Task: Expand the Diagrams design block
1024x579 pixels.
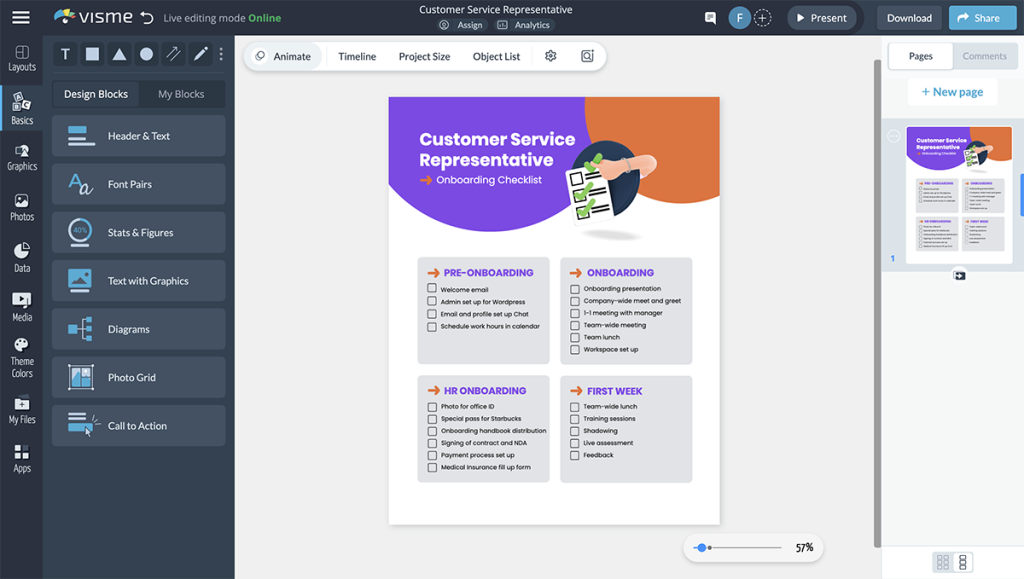Action: [138, 328]
